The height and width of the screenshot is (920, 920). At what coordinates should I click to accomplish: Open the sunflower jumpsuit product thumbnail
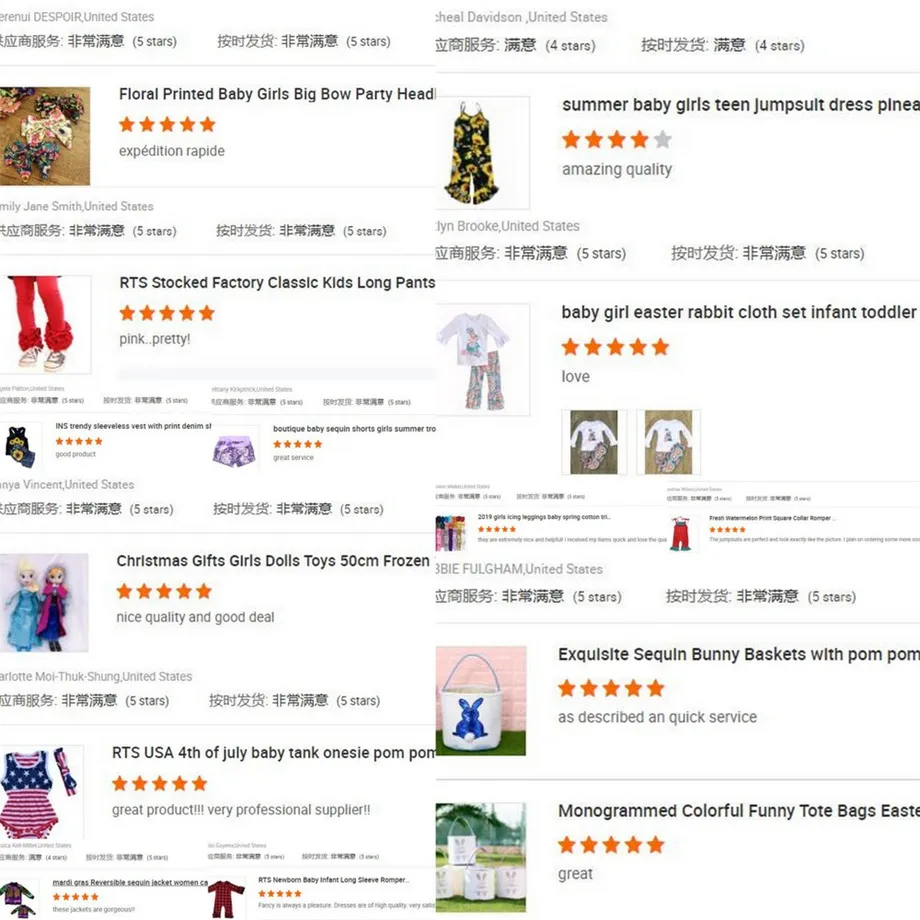(x=482, y=153)
